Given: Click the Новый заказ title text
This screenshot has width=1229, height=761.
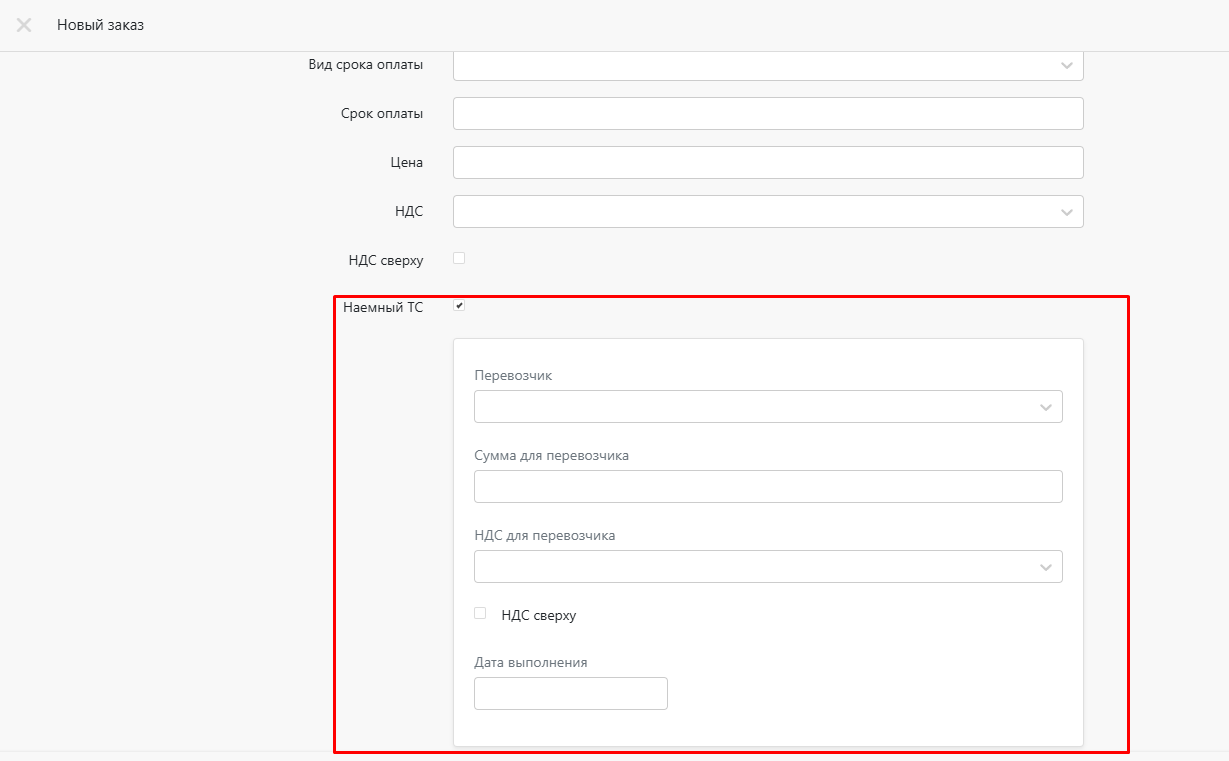Looking at the screenshot, I should pos(100,25).
